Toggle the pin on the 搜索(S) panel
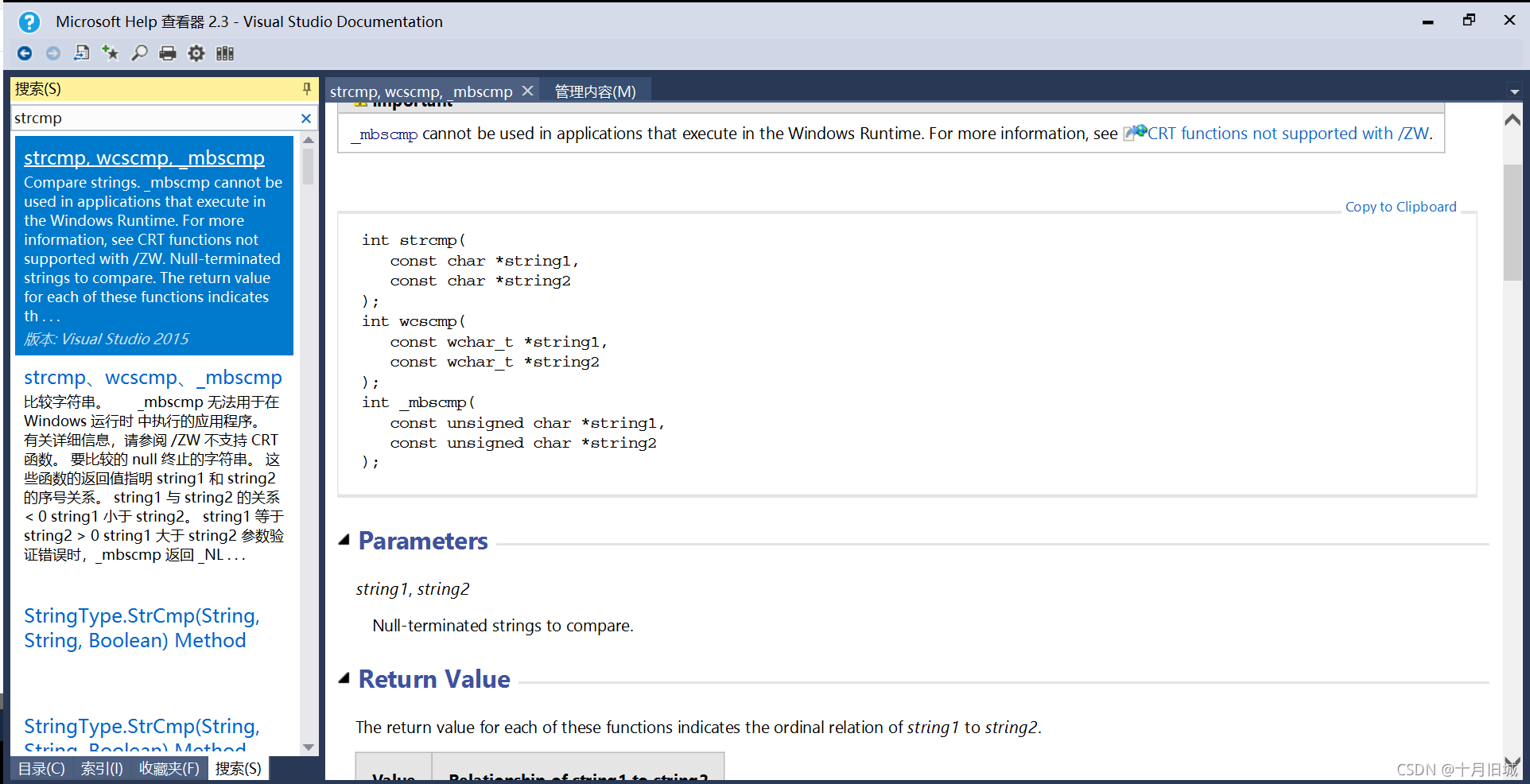Image resolution: width=1530 pixels, height=784 pixels. [x=307, y=89]
